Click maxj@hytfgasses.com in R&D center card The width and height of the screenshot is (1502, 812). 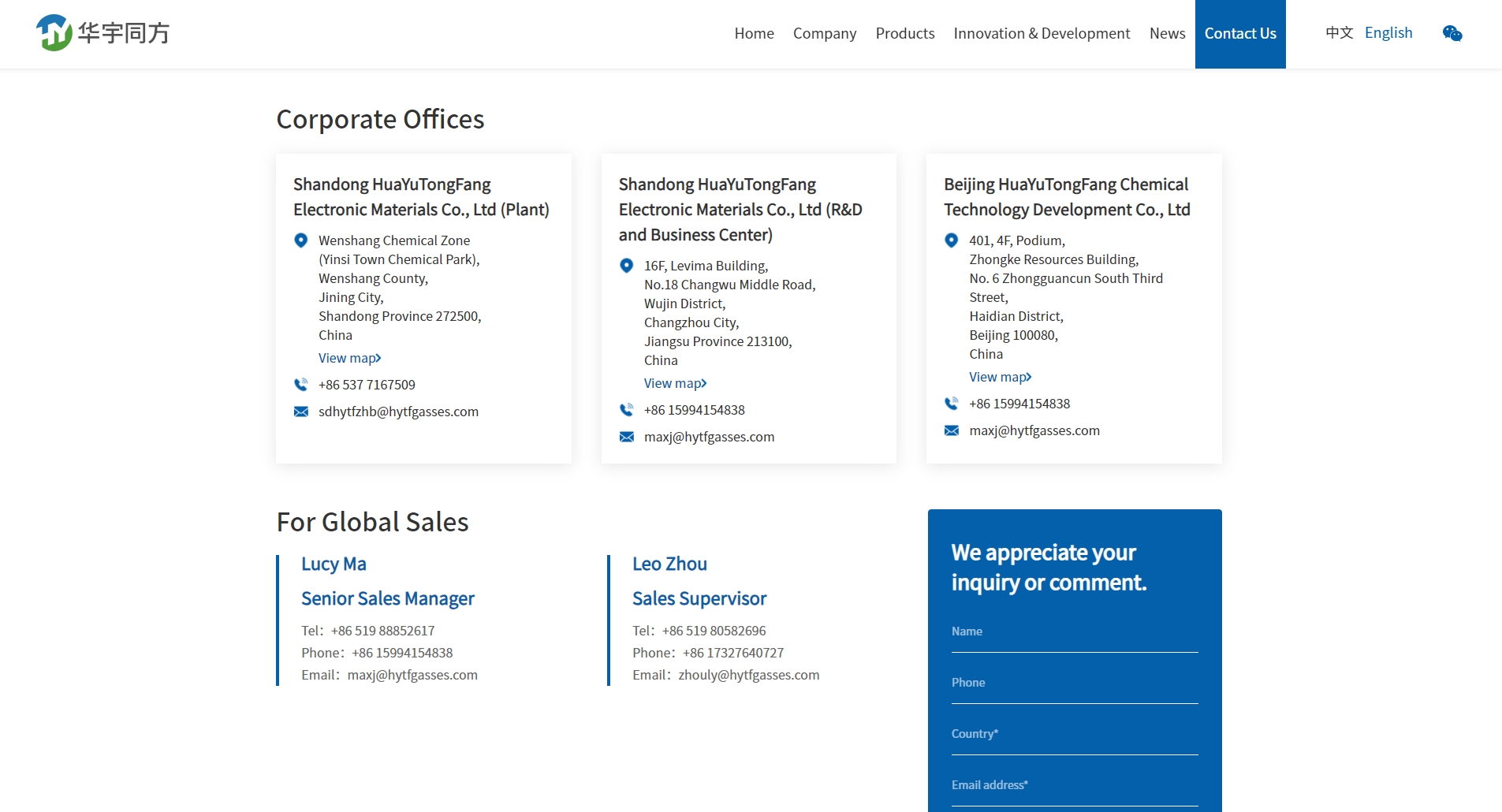709,437
